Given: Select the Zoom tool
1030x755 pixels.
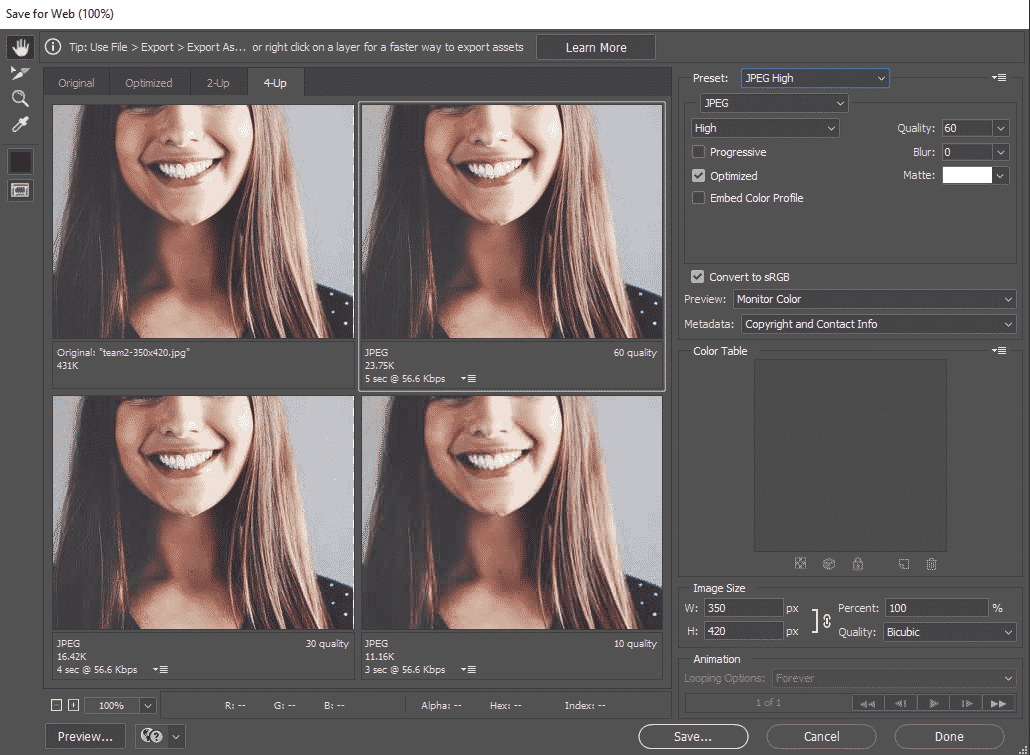Looking at the screenshot, I should click(x=20, y=99).
